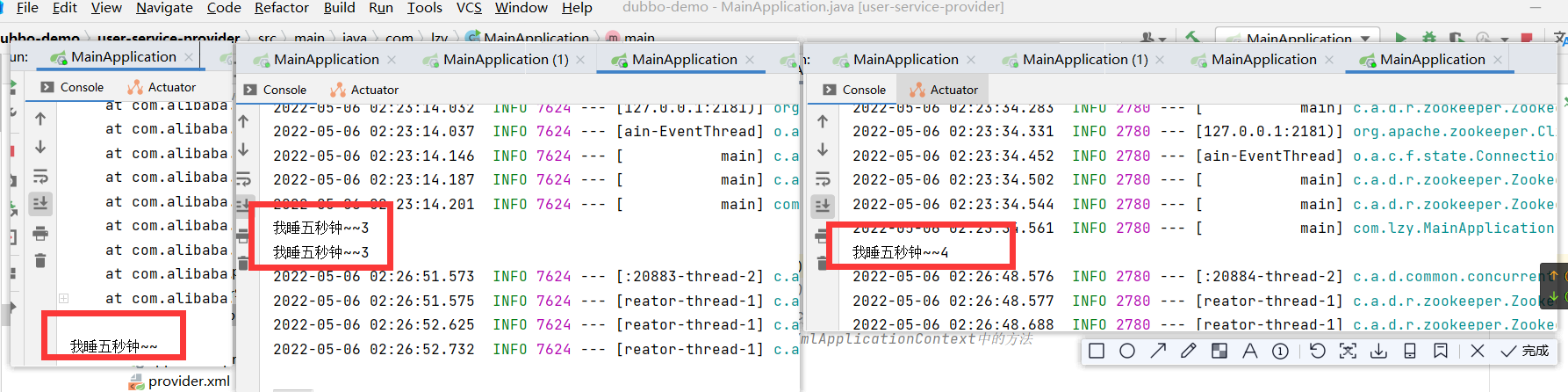
Task: Switch to Actuator tab in PID 2780 panel
Action: [x=944, y=90]
